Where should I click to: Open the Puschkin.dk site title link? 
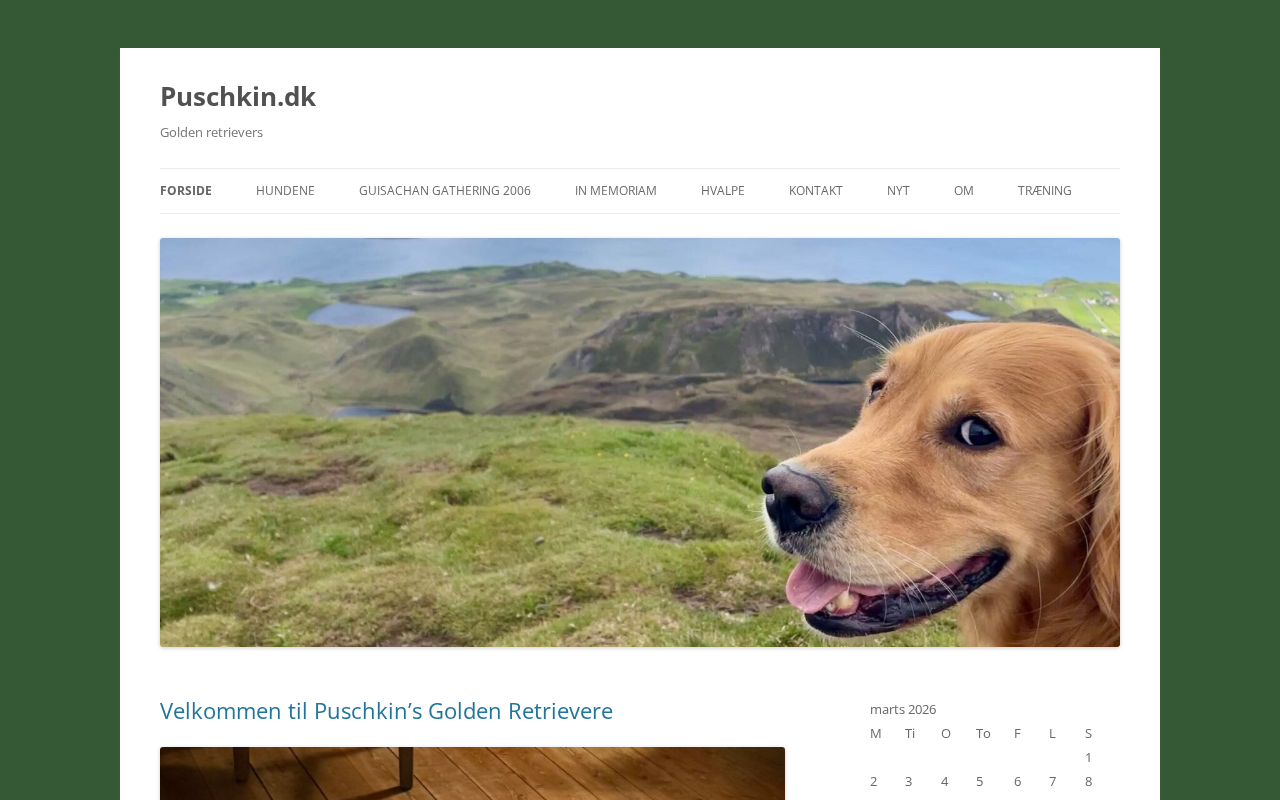238,96
